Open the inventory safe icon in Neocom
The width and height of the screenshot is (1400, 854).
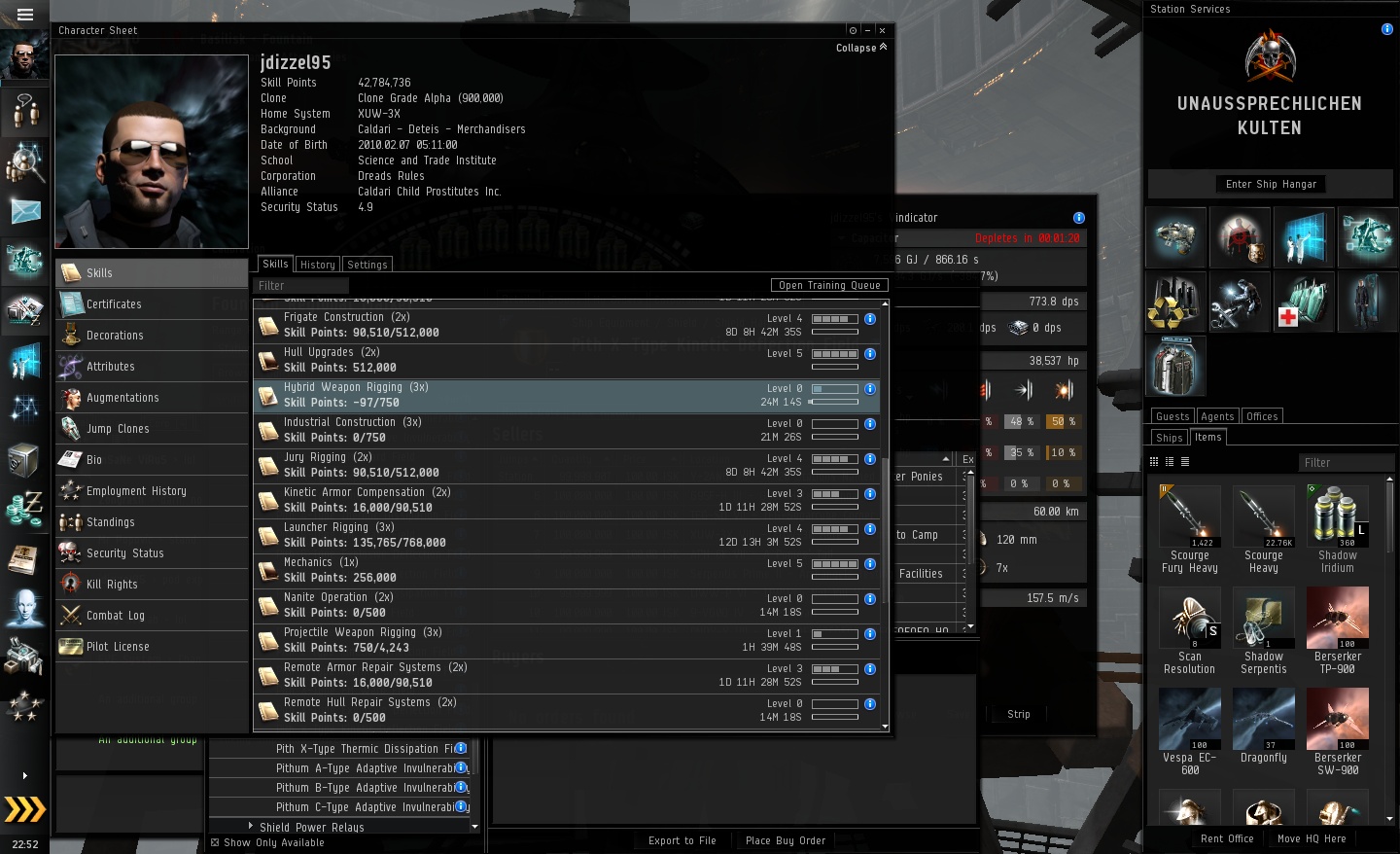point(25,460)
